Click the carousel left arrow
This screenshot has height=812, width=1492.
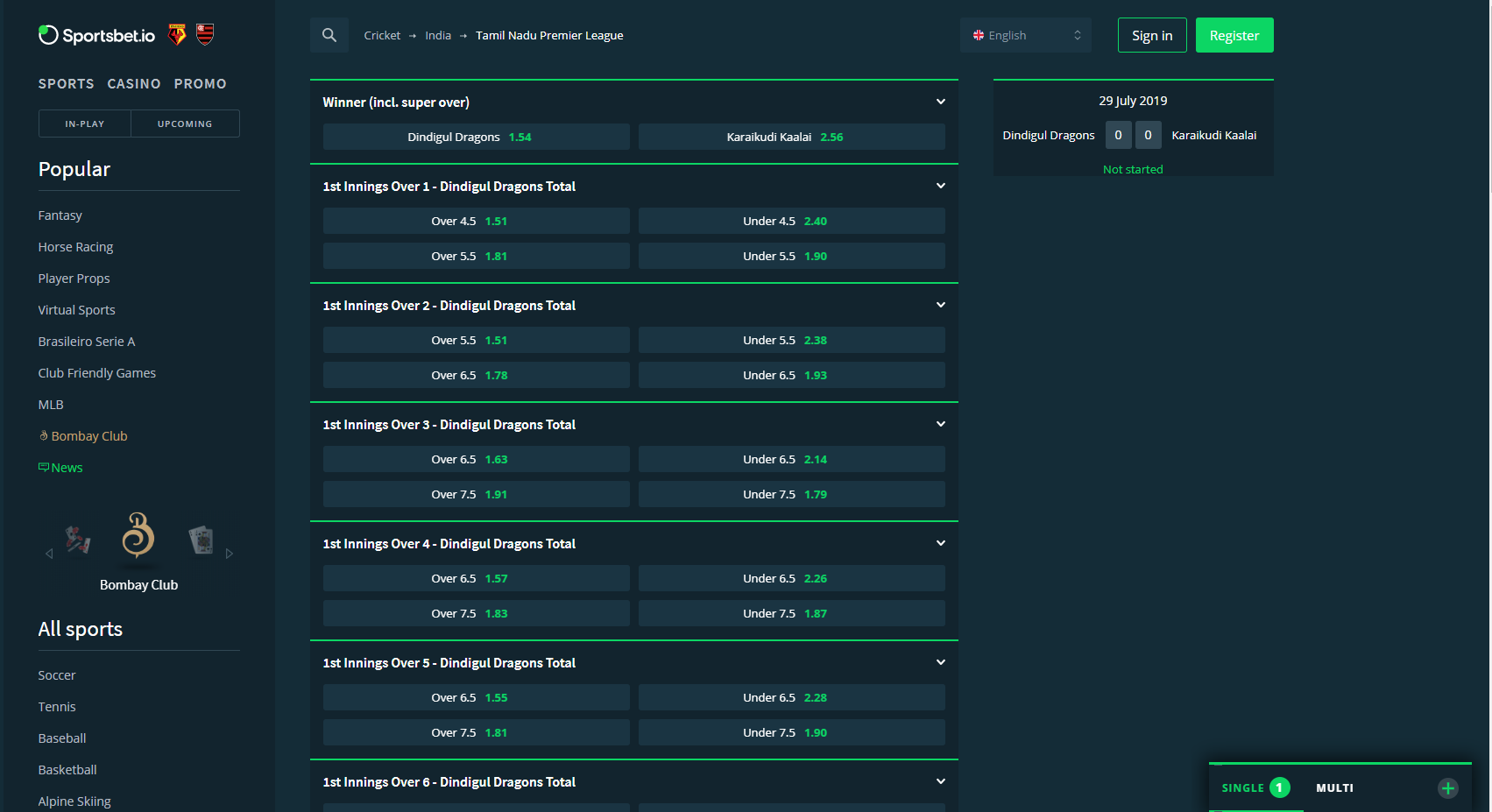pyautogui.click(x=49, y=554)
